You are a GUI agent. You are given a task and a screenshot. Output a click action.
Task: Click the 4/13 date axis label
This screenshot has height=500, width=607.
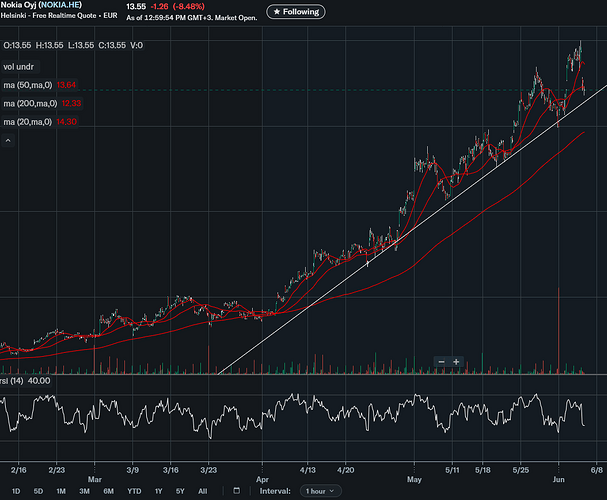click(308, 470)
